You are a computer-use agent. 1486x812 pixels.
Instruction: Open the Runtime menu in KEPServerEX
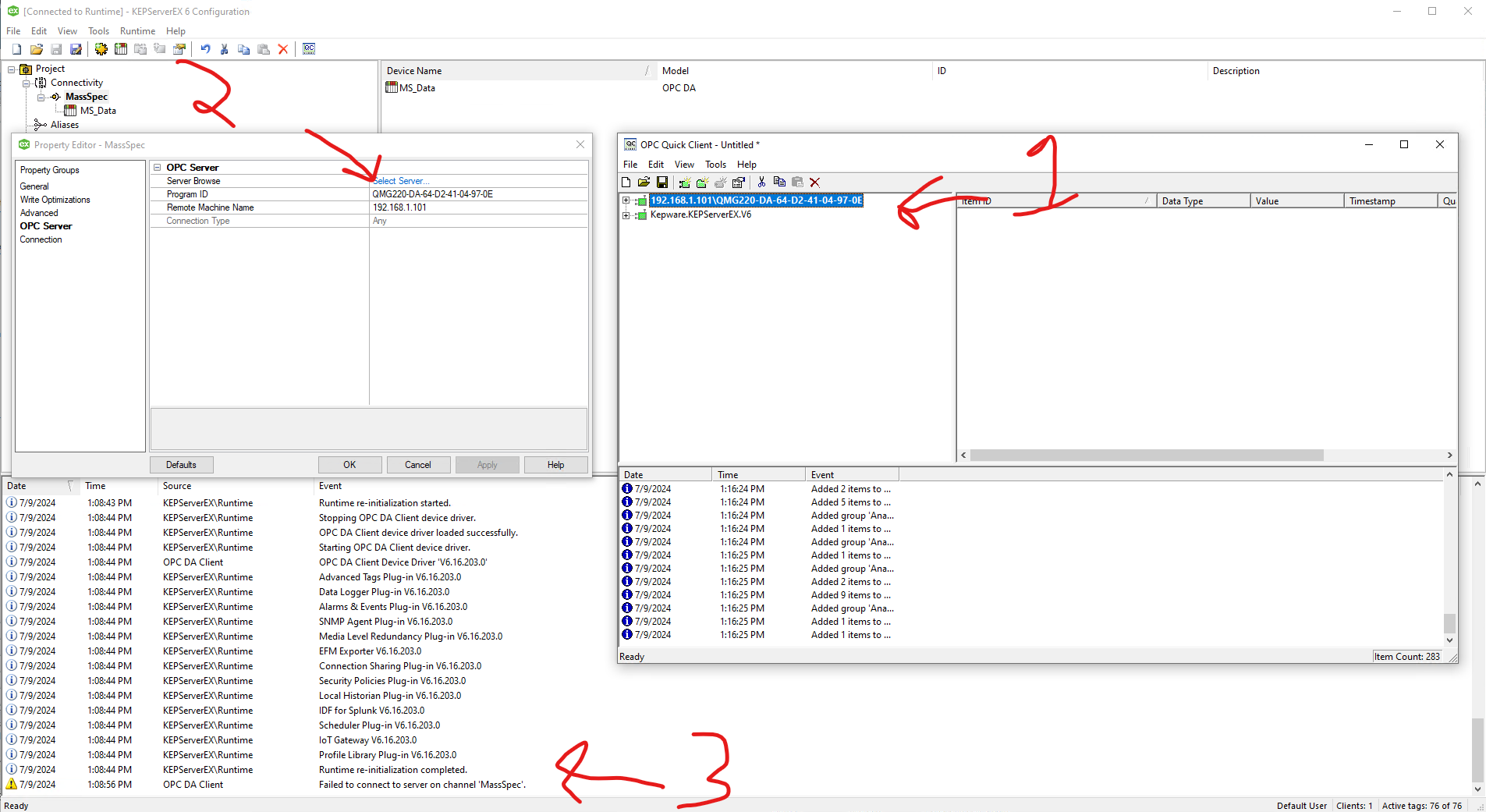point(137,31)
